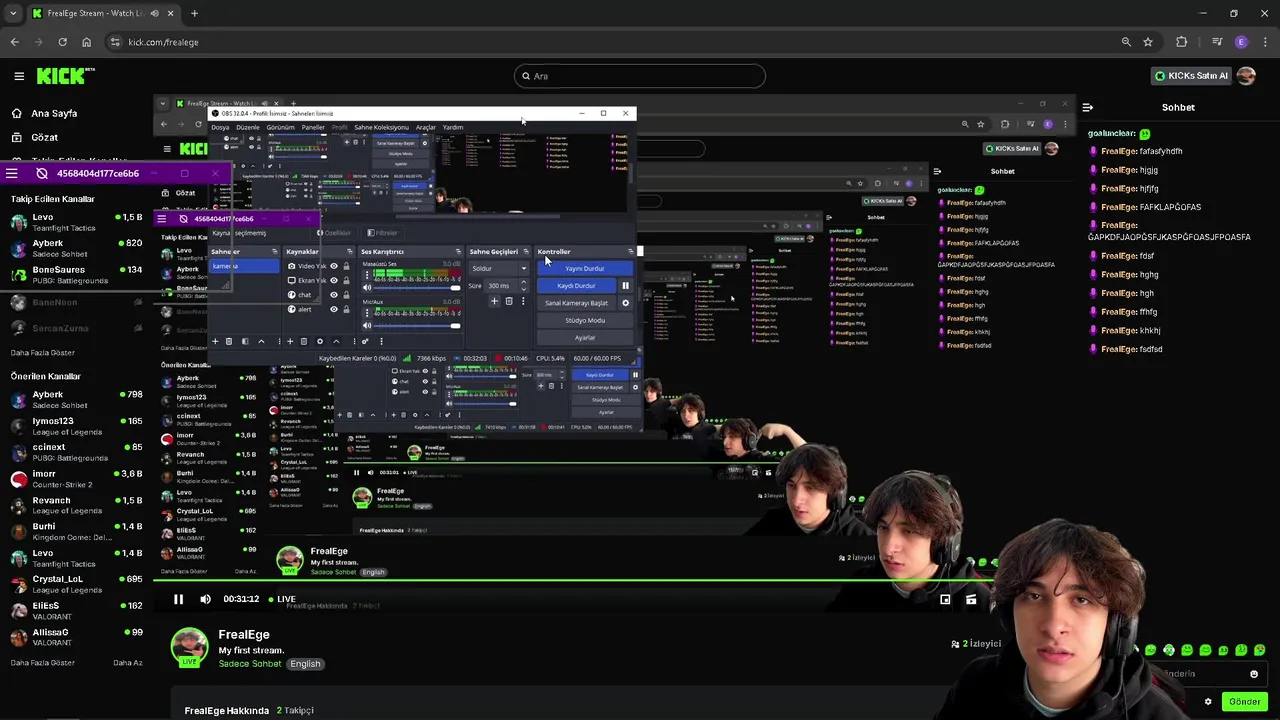1280x720 pixels.
Task: Pause recording with OBS pause button
Action: (626, 286)
